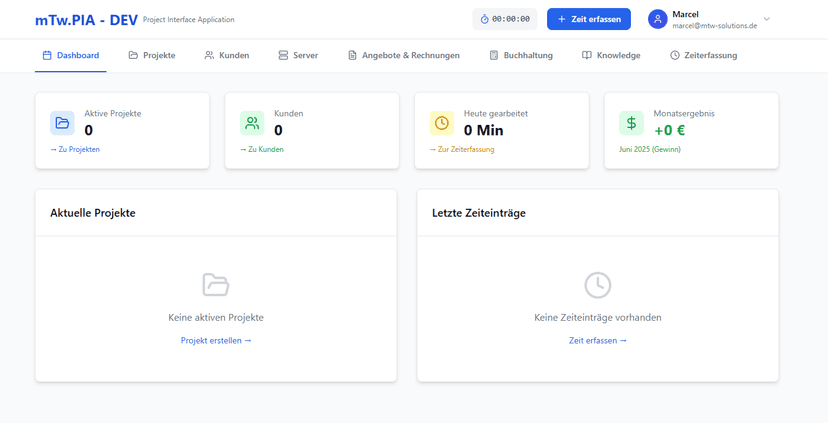Open the Kunden tab

click(x=227, y=55)
